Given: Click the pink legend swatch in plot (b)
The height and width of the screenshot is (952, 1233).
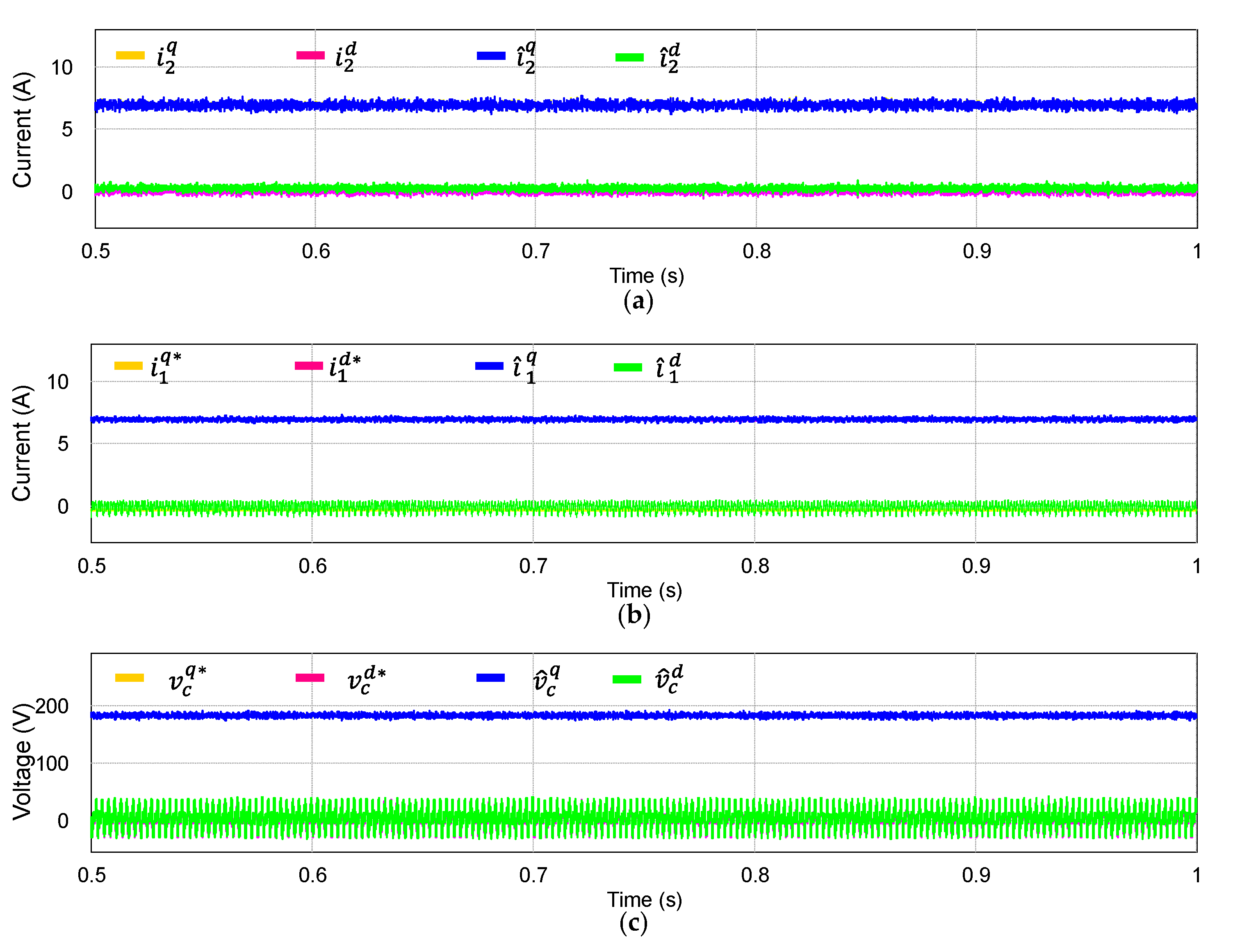Looking at the screenshot, I should click(309, 365).
